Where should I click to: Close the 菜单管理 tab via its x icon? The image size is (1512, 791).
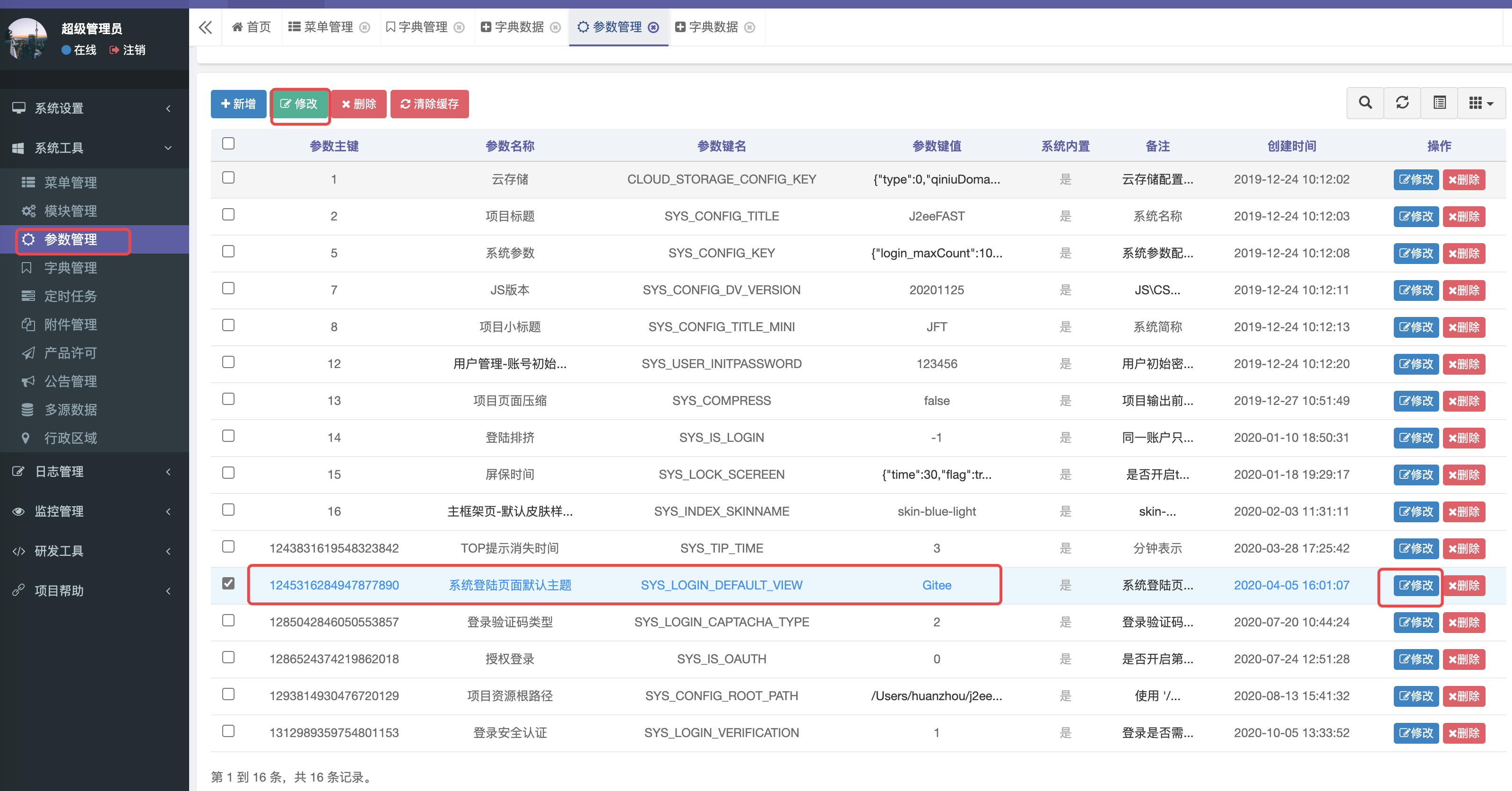click(x=365, y=27)
